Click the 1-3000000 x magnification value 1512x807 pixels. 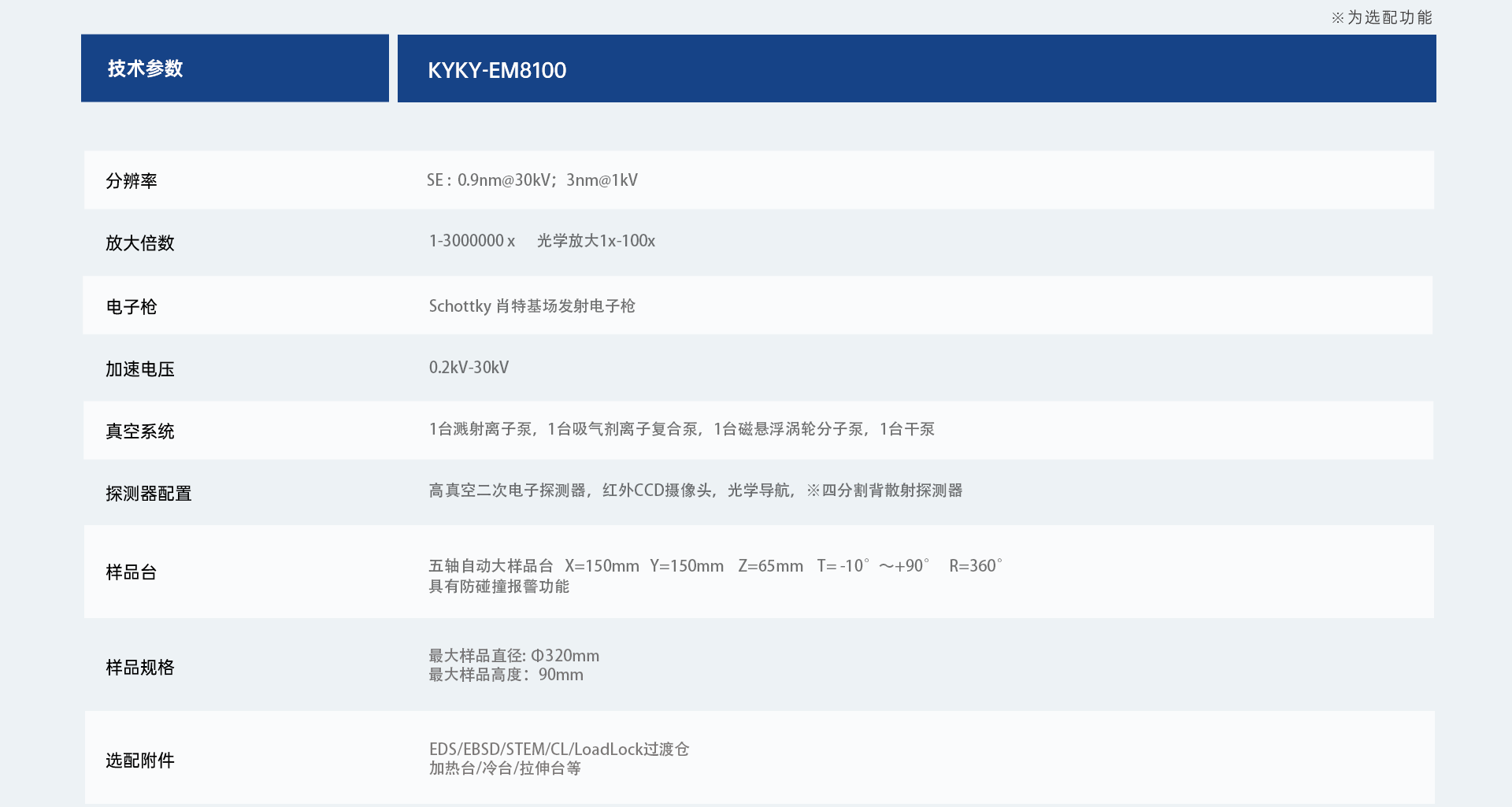click(472, 241)
